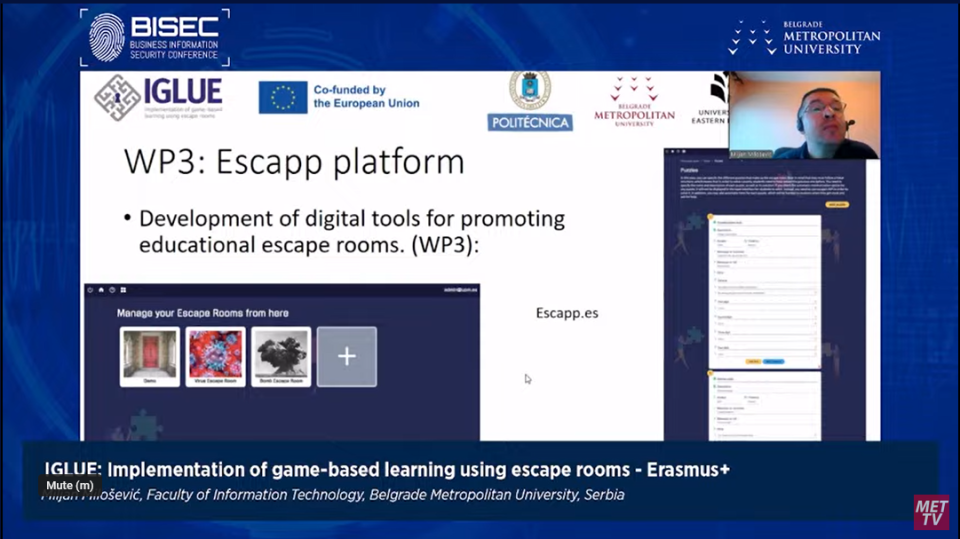Click the Escapp.es text on slide

click(567, 313)
